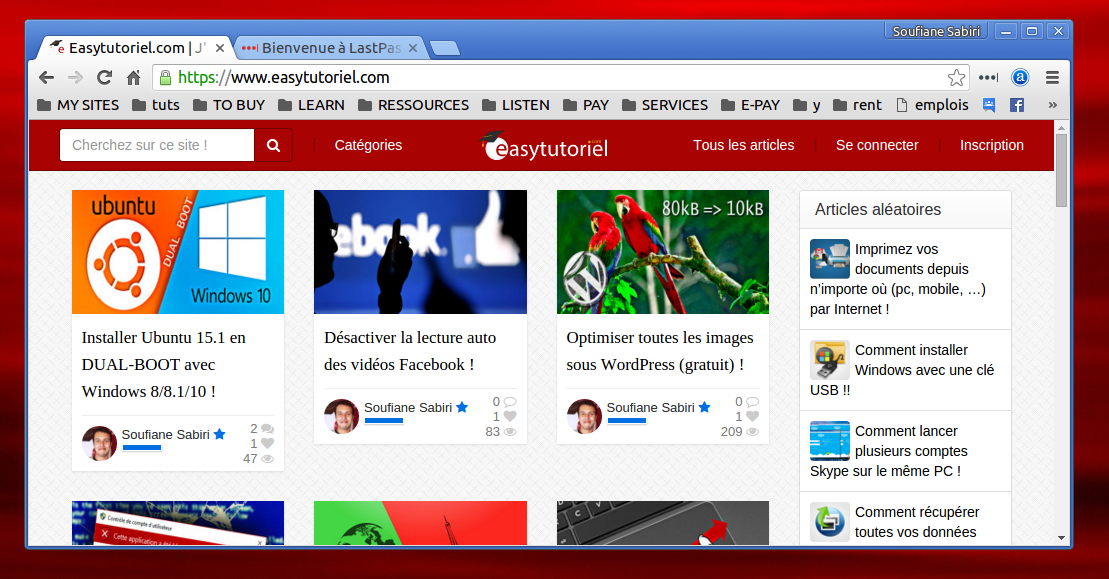Open Facebook video article thumbnail

tap(420, 252)
